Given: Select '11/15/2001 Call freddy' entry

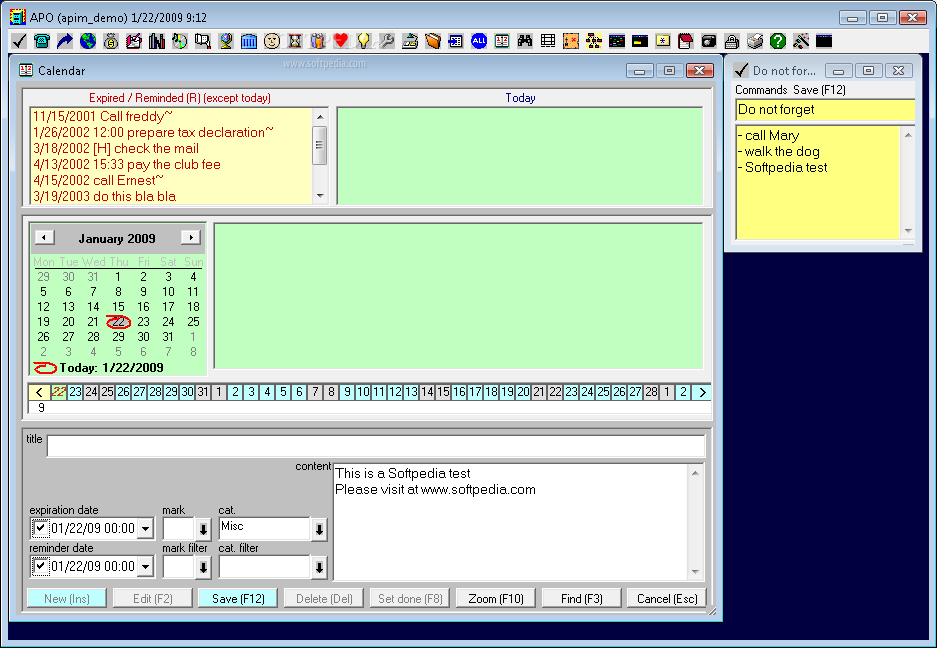Looking at the screenshot, I should click(103, 116).
